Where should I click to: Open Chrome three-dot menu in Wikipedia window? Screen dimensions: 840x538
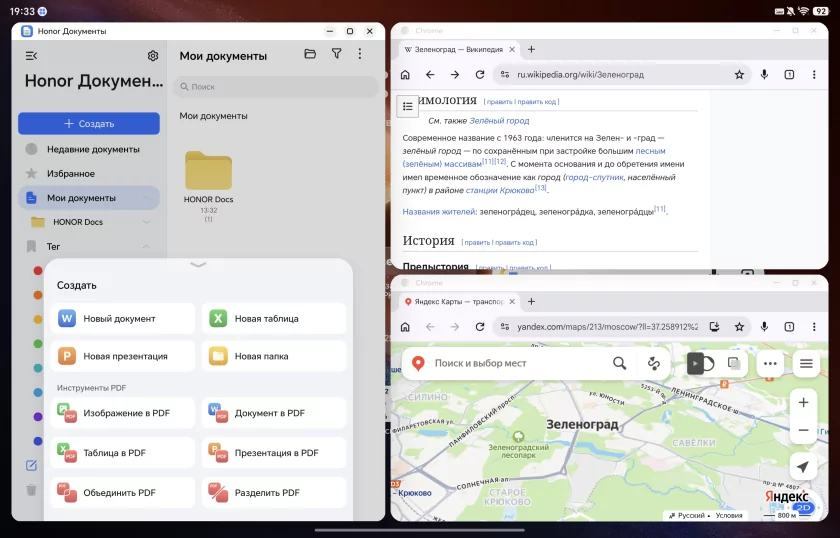tap(814, 74)
